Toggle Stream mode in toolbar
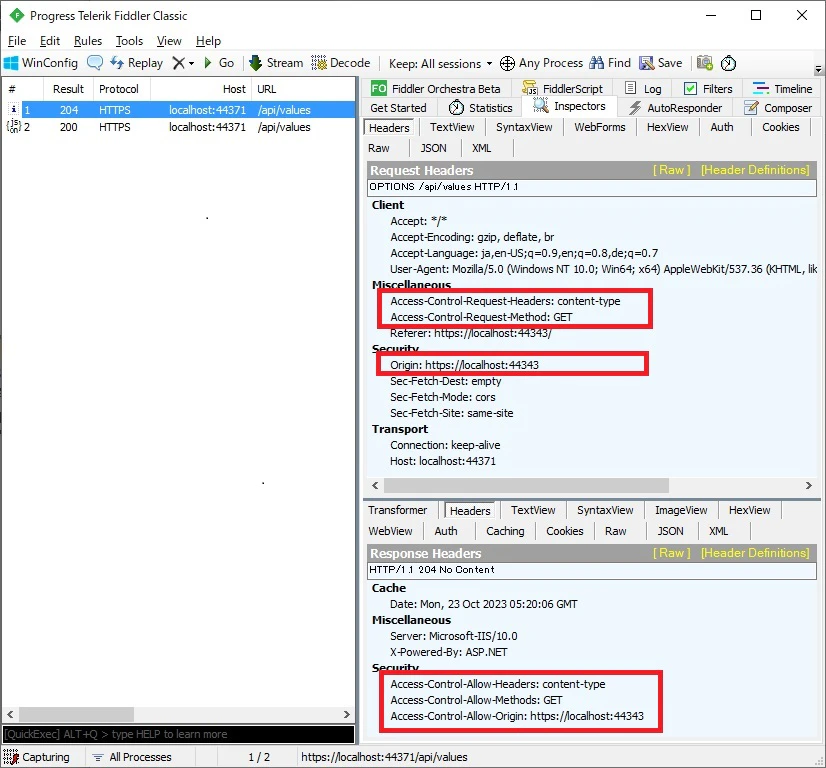 (x=276, y=63)
